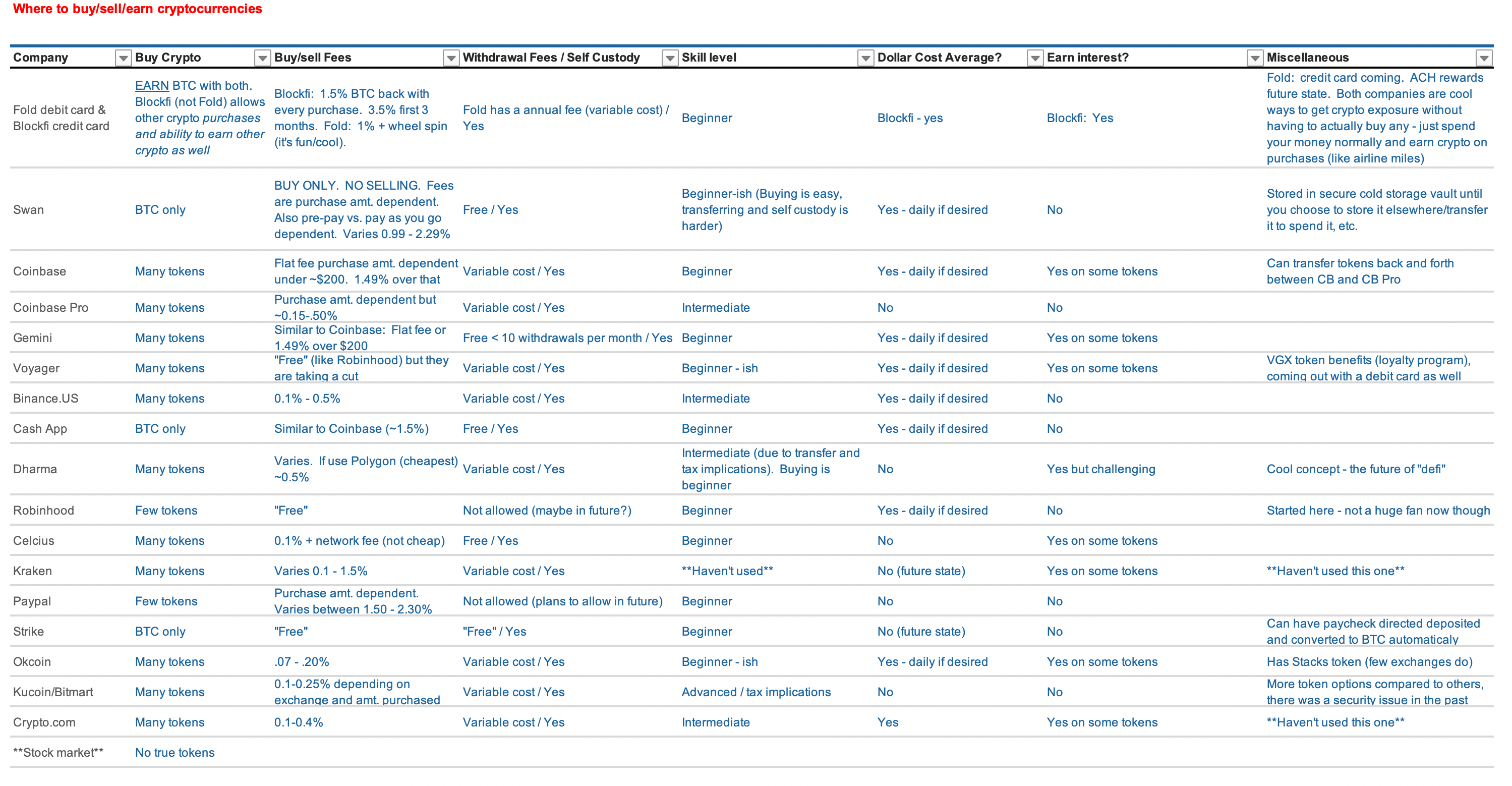
Task: Open the Buy Crypto column filter dropdown
Action: [x=262, y=58]
